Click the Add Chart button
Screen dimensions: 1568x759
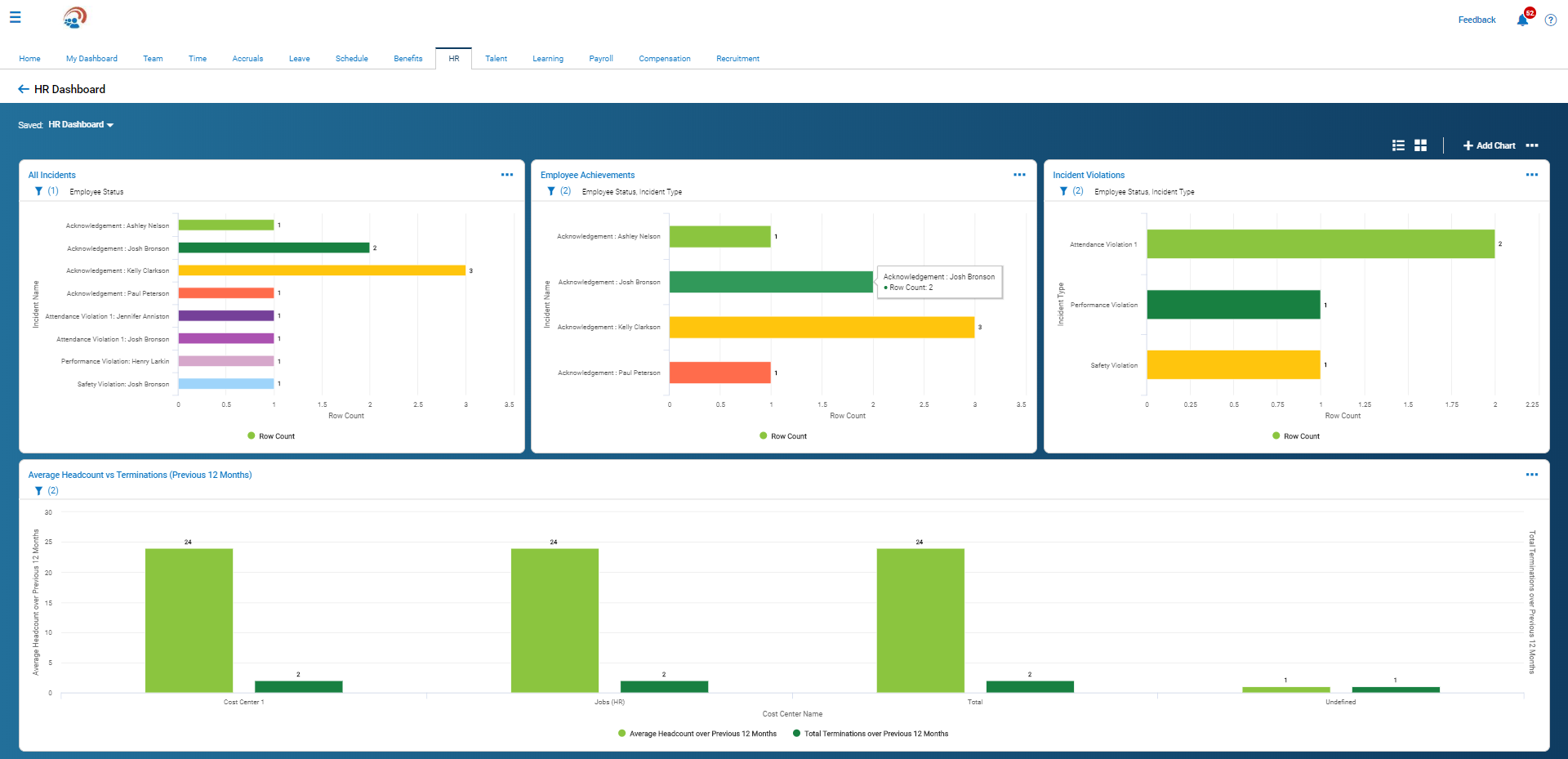click(1489, 145)
